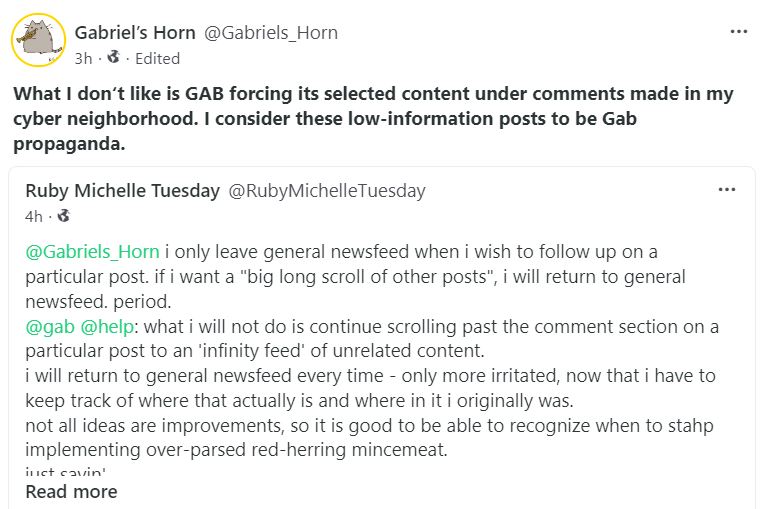Image resolution: width=761 pixels, height=509 pixels.
Task: Open Ruby Michelle Tuesday's profile name
Action: pos(122,191)
